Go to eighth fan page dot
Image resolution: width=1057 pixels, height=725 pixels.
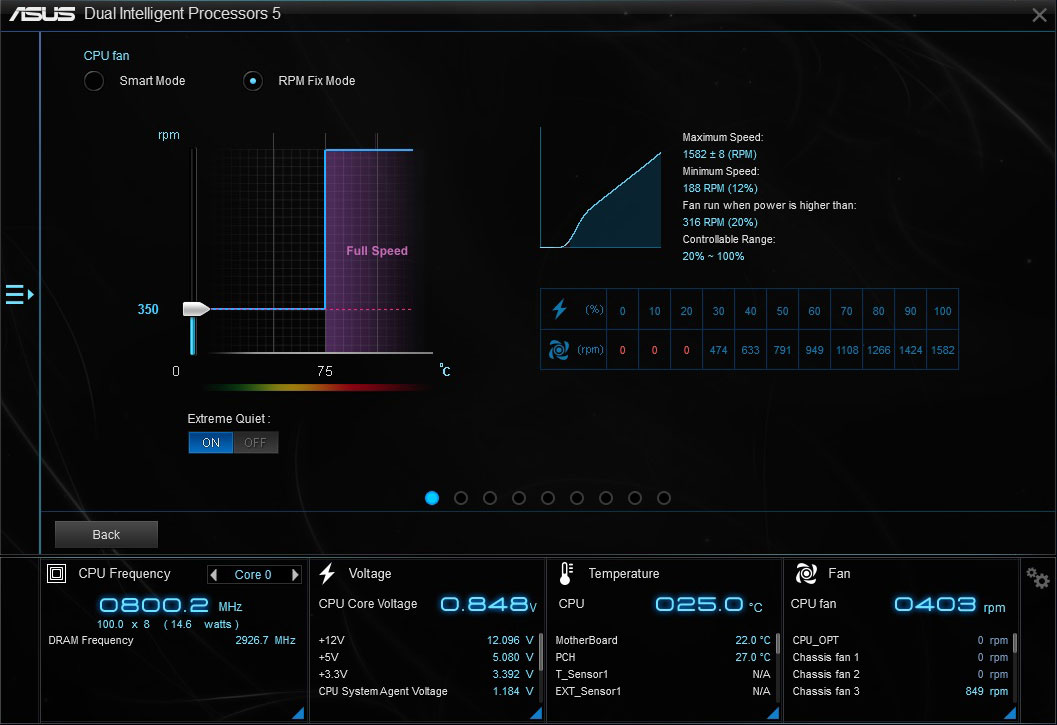(x=635, y=498)
